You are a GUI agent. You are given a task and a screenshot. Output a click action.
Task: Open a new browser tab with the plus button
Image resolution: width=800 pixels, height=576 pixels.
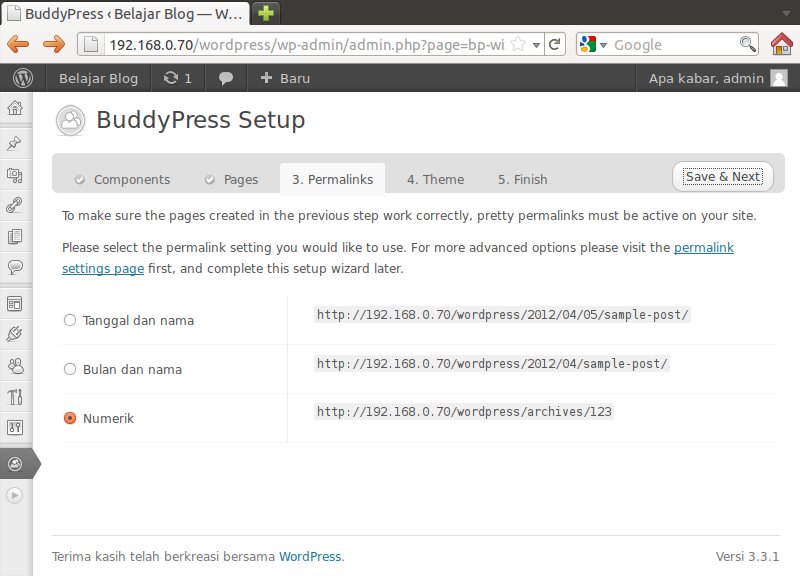(x=266, y=13)
